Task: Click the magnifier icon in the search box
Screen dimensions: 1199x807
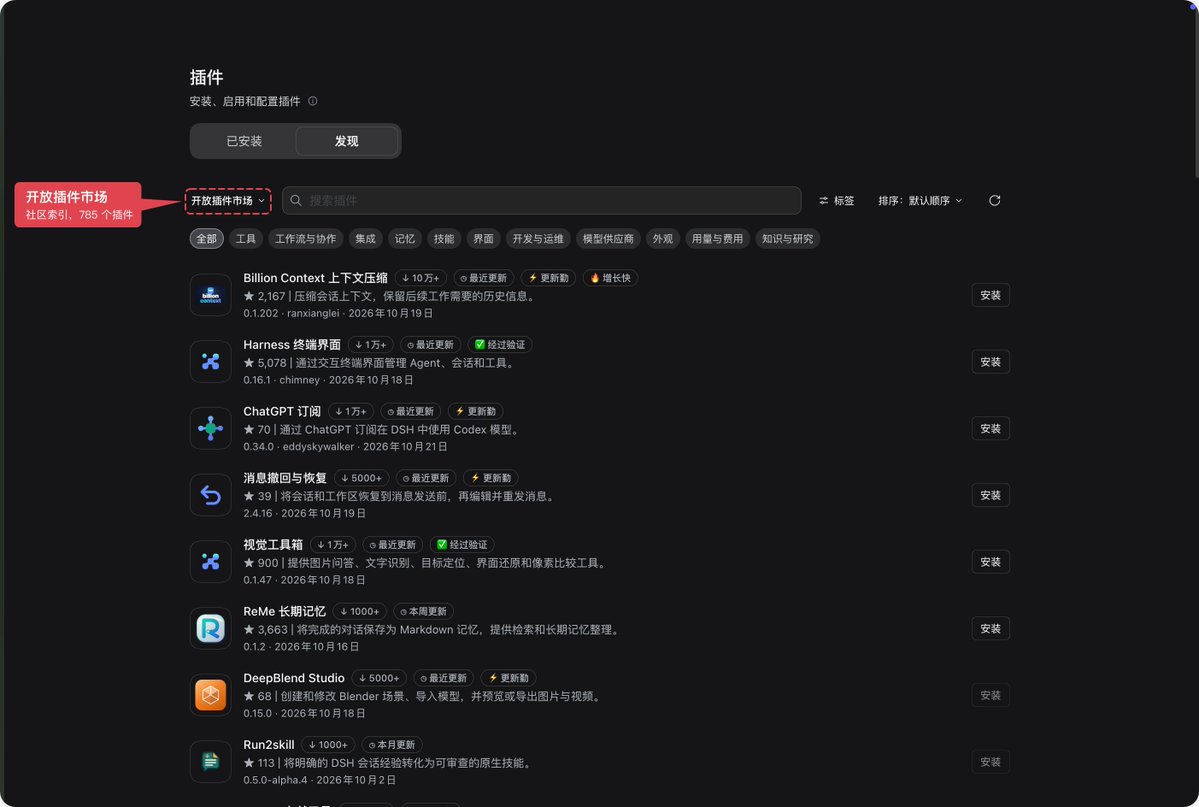Action: (x=296, y=200)
